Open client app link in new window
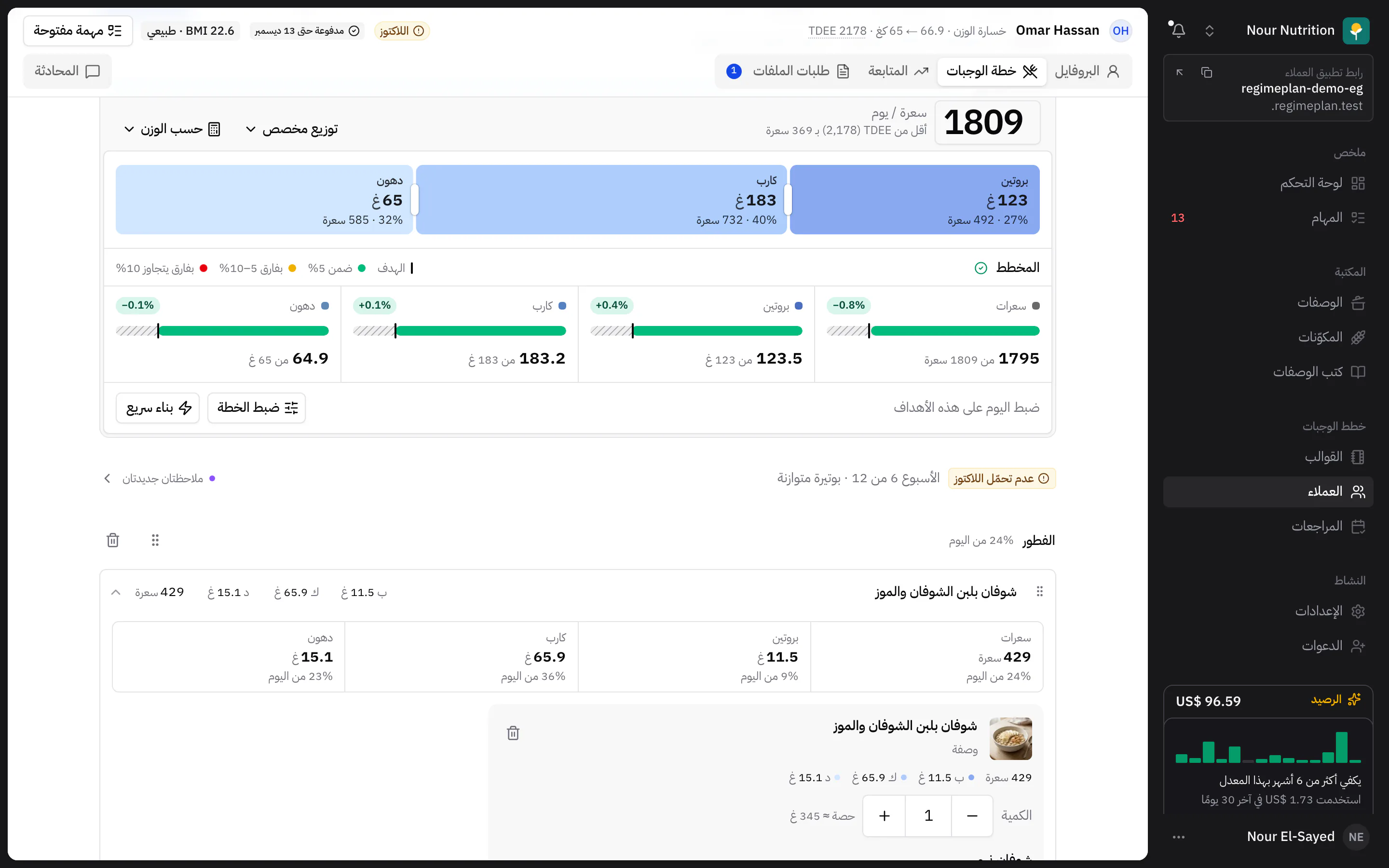Screen dimensions: 1389x868 coord(1180,72)
